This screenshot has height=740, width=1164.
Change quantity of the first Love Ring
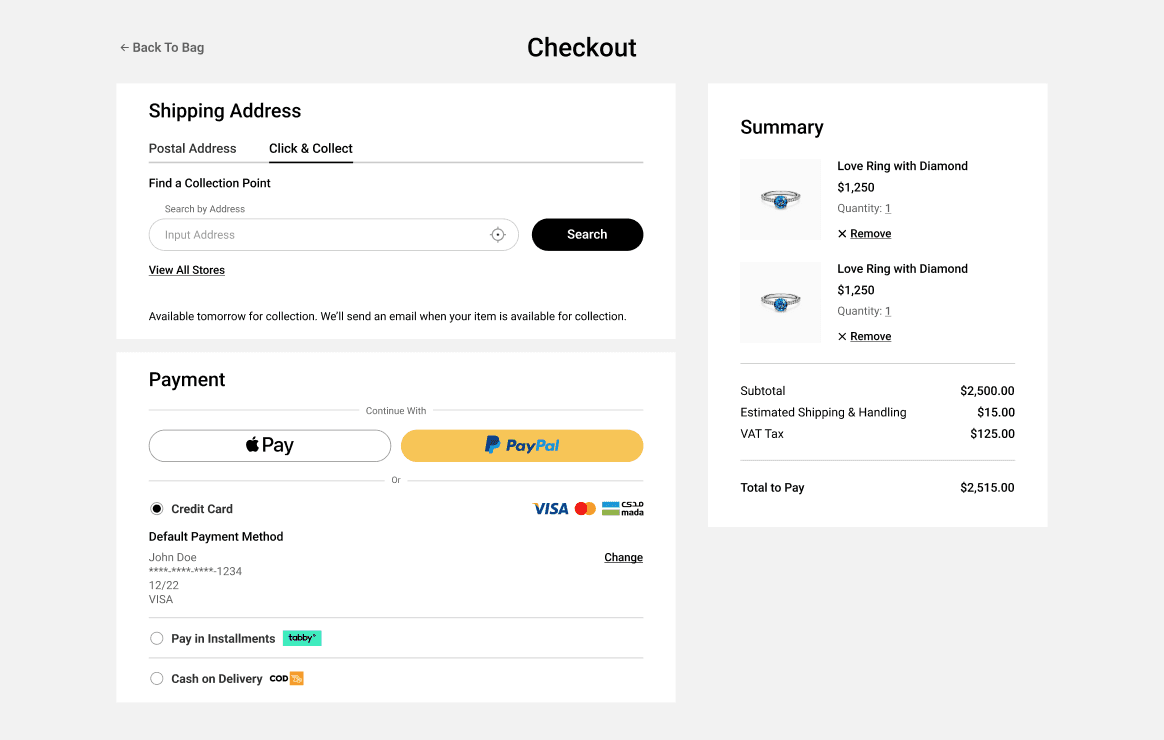(x=887, y=209)
